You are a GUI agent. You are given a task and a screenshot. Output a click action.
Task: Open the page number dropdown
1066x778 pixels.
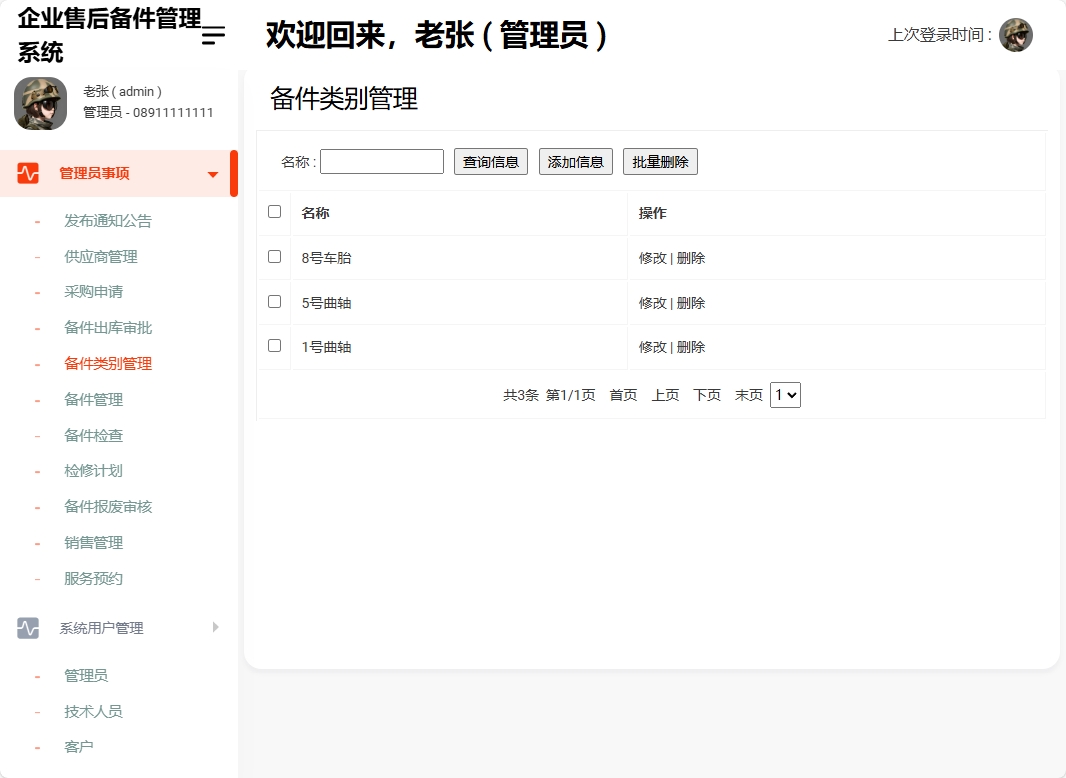pyautogui.click(x=785, y=394)
